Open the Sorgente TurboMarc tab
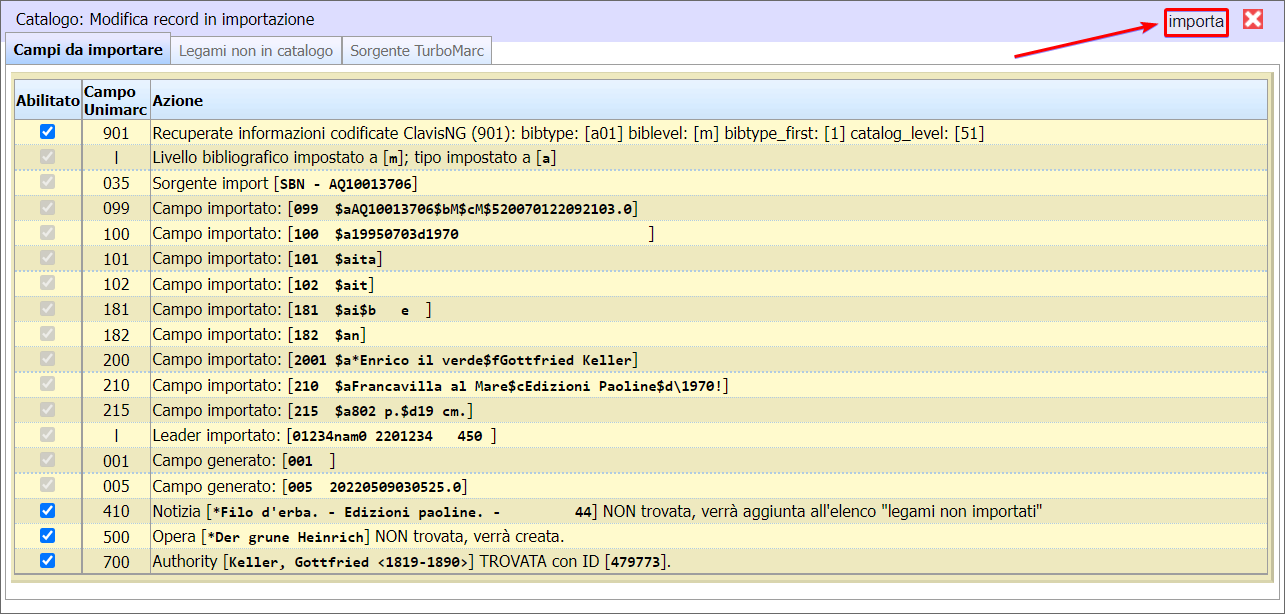This screenshot has height=614, width=1285. (x=416, y=51)
